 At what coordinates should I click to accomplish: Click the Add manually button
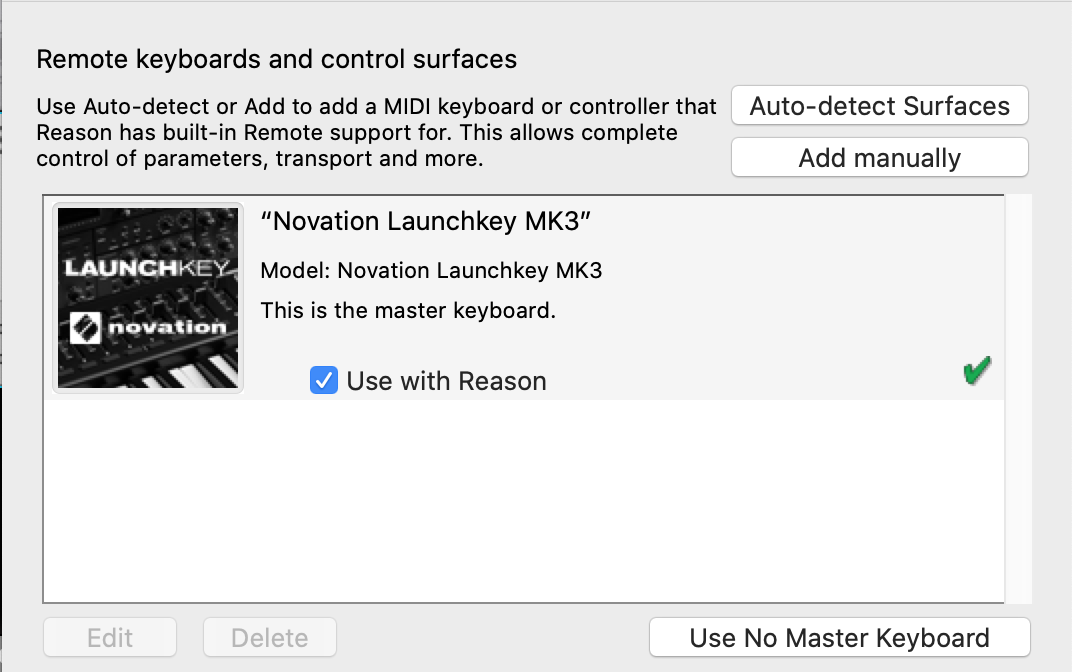tap(879, 157)
